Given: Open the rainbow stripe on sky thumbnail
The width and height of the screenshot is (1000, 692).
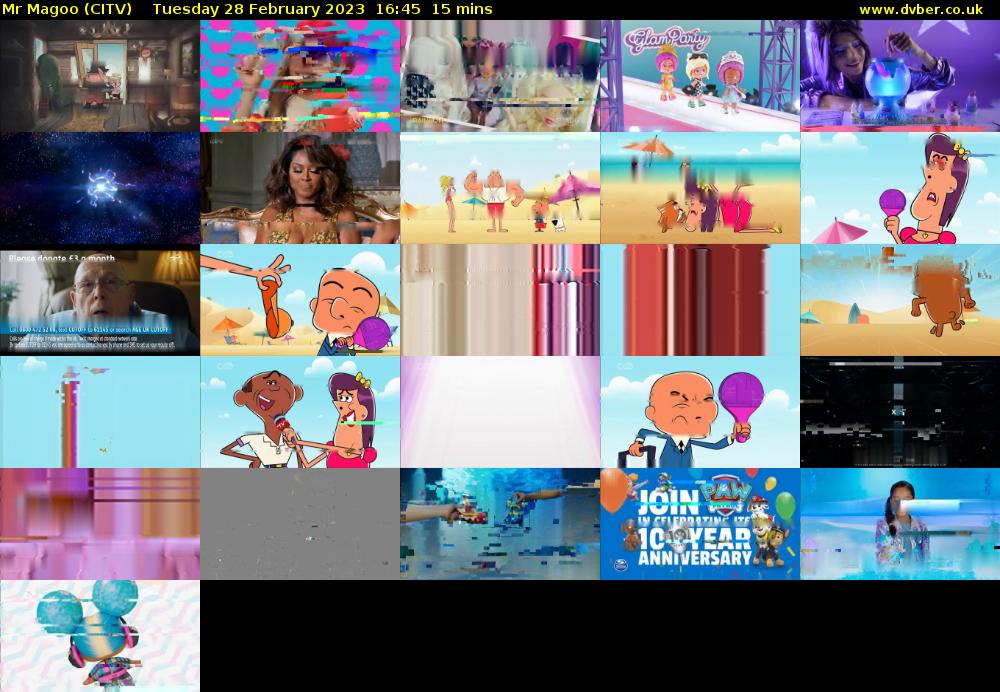Looking at the screenshot, I should (x=100, y=412).
